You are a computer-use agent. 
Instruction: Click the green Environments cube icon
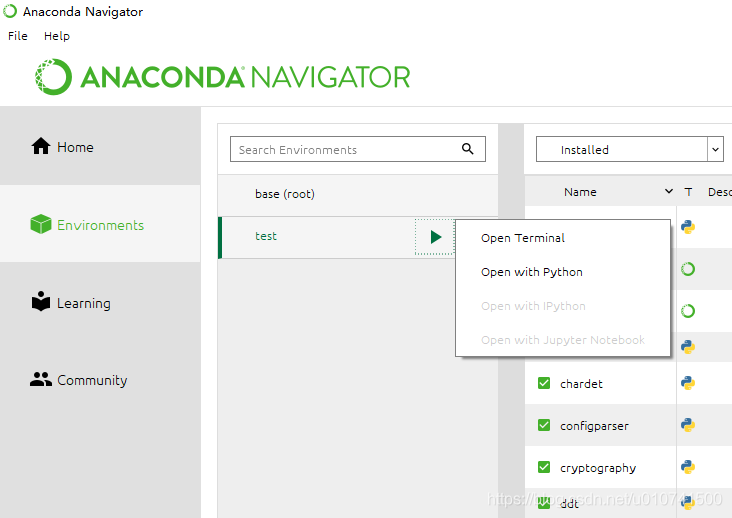click(x=41, y=224)
